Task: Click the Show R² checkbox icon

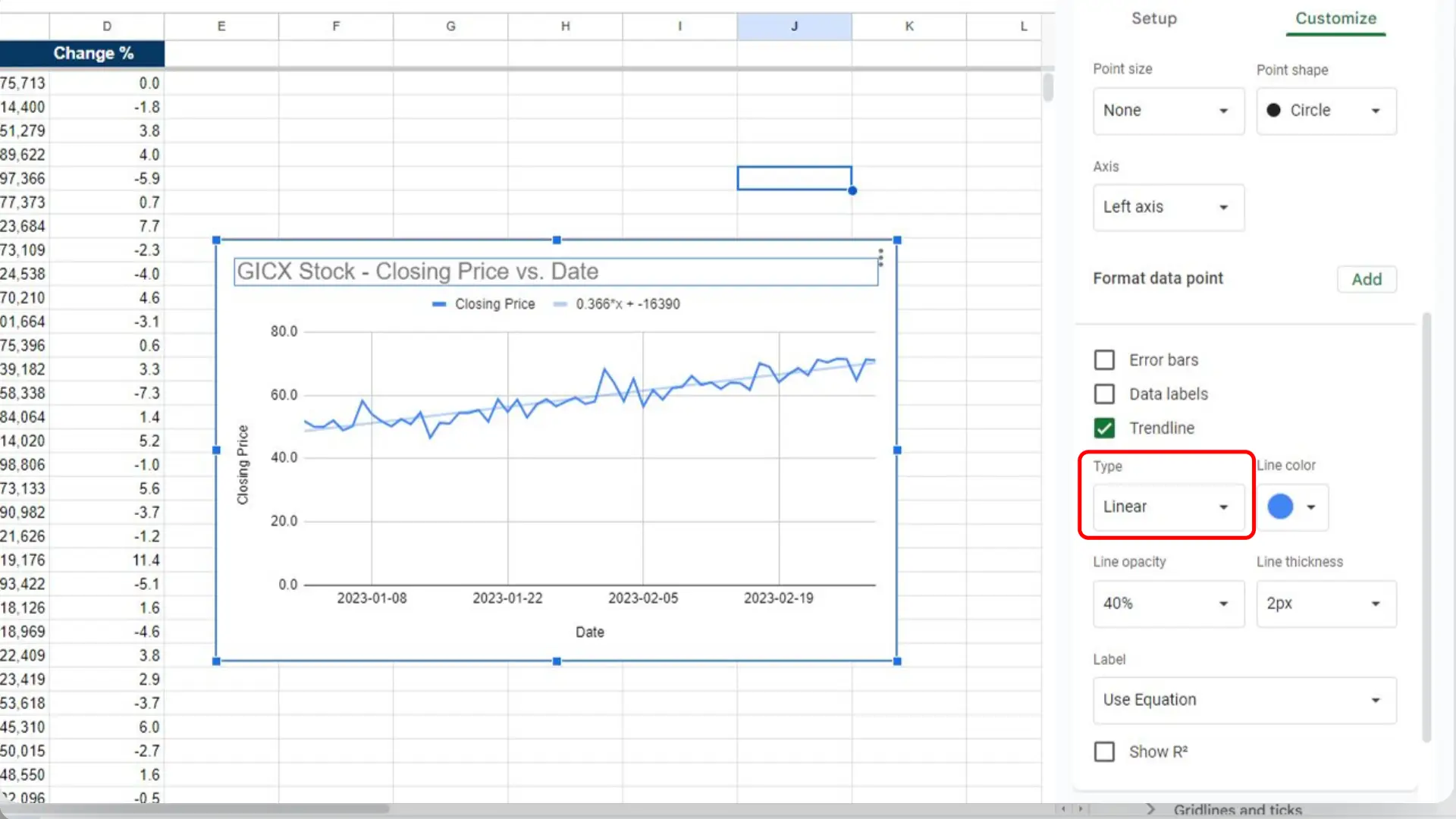Action: [x=1105, y=752]
